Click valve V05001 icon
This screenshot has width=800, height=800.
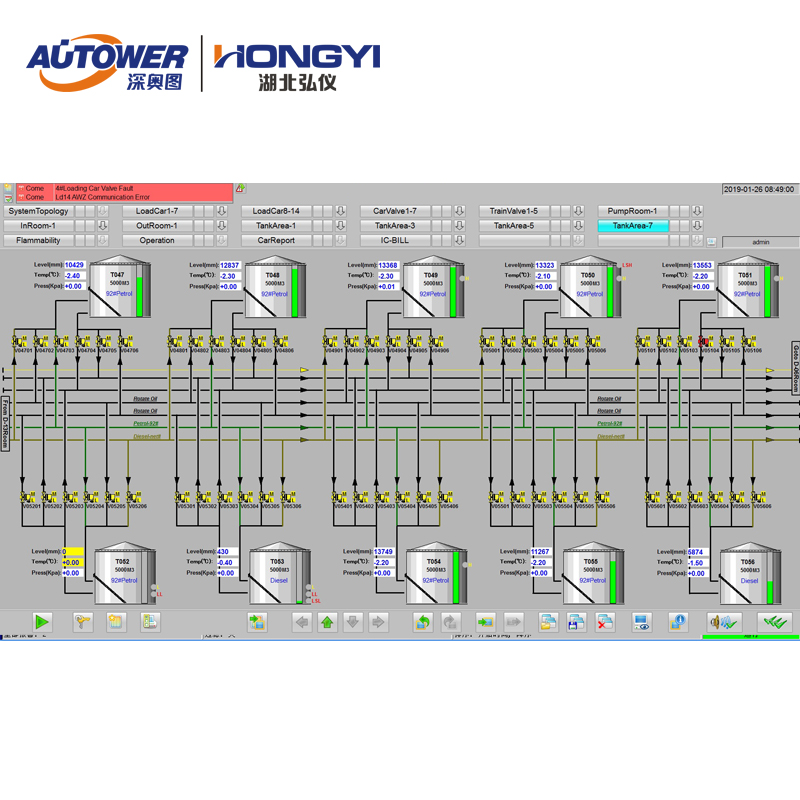pyautogui.click(x=487, y=341)
